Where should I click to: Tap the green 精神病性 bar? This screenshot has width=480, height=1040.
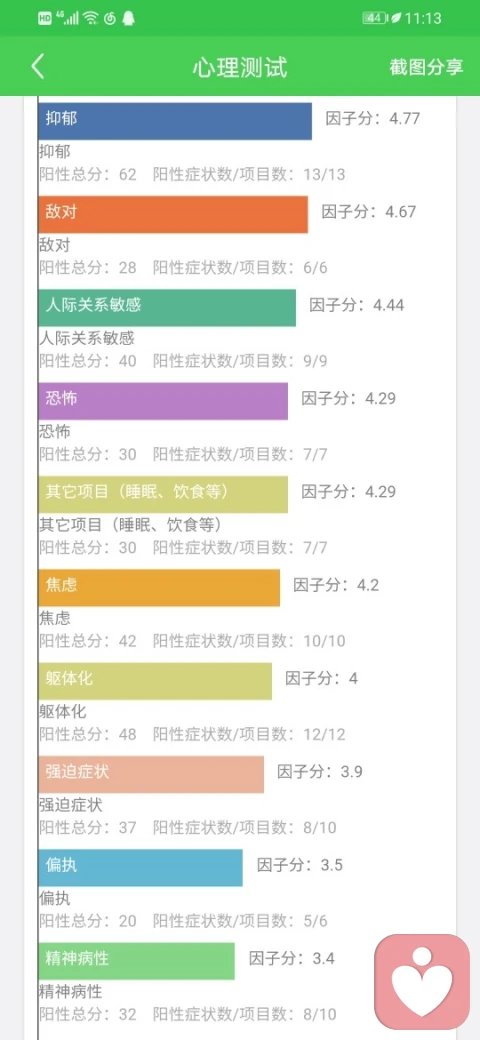click(x=137, y=960)
